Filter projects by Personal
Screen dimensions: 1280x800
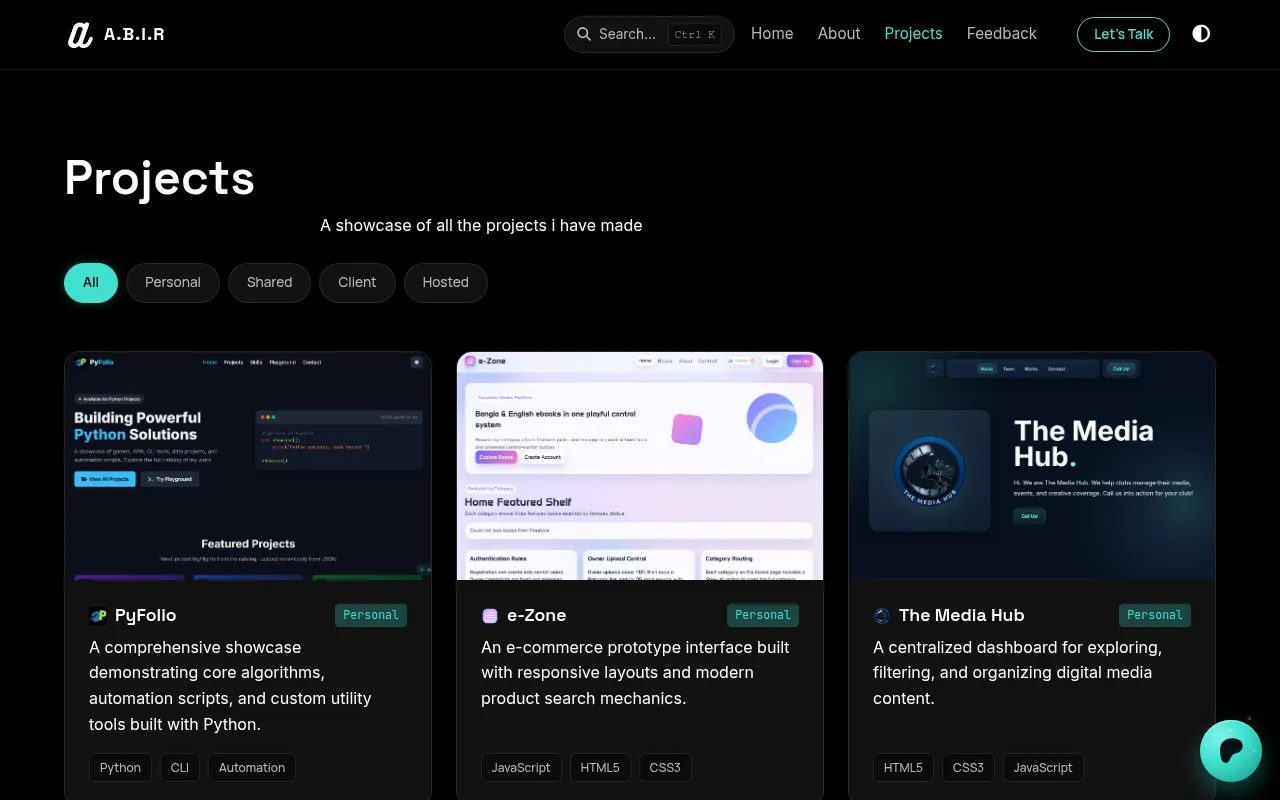pos(173,283)
